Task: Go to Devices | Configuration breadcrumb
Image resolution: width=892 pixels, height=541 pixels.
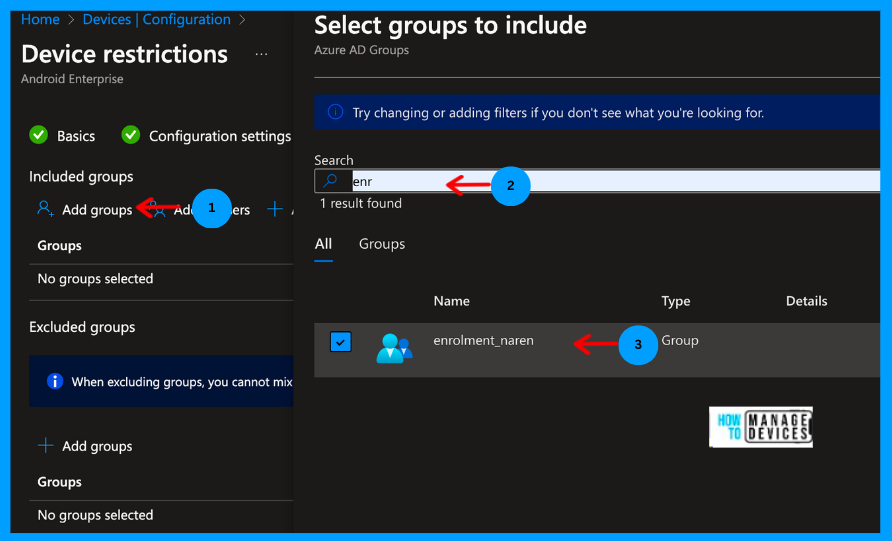Action: pos(156,19)
